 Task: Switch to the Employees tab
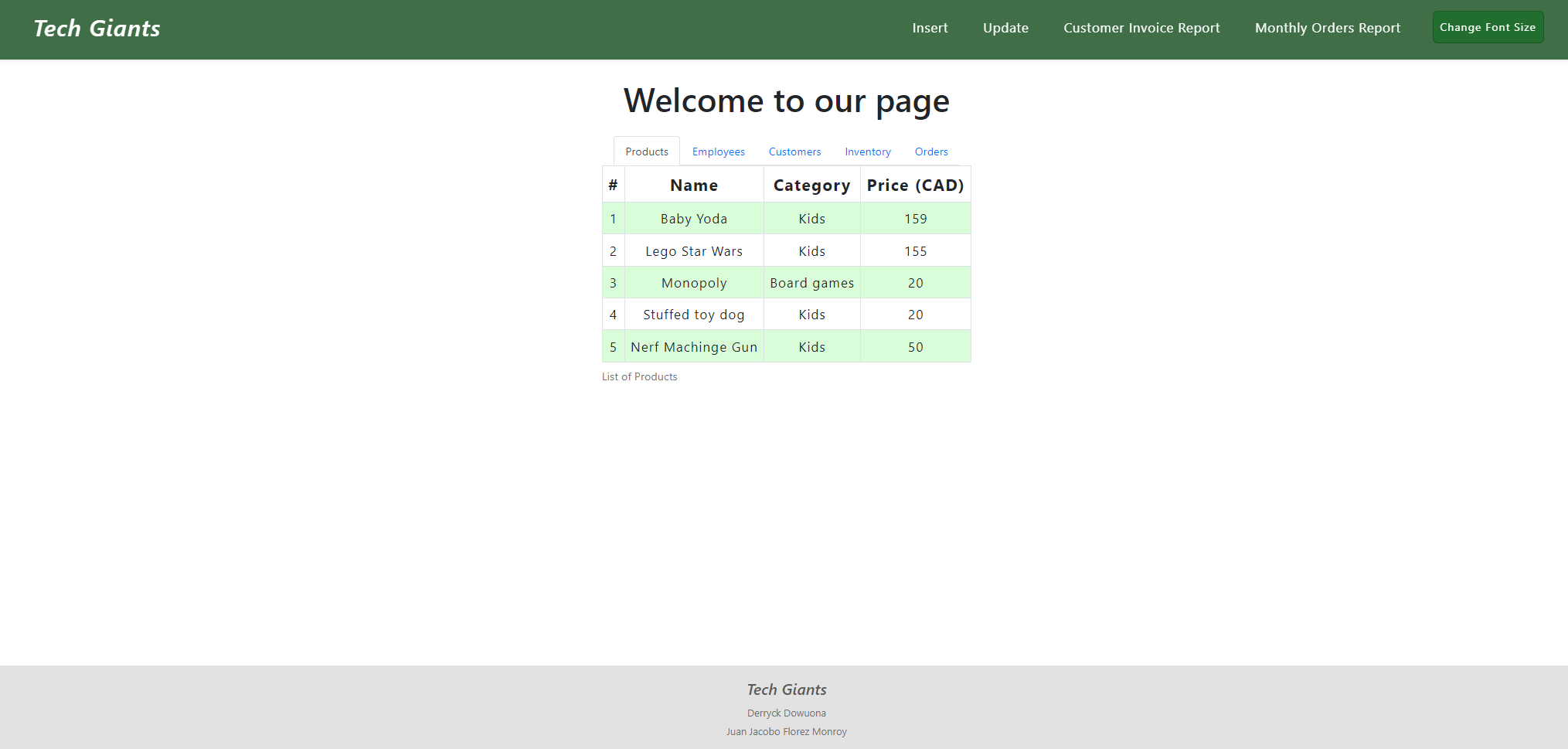719,152
